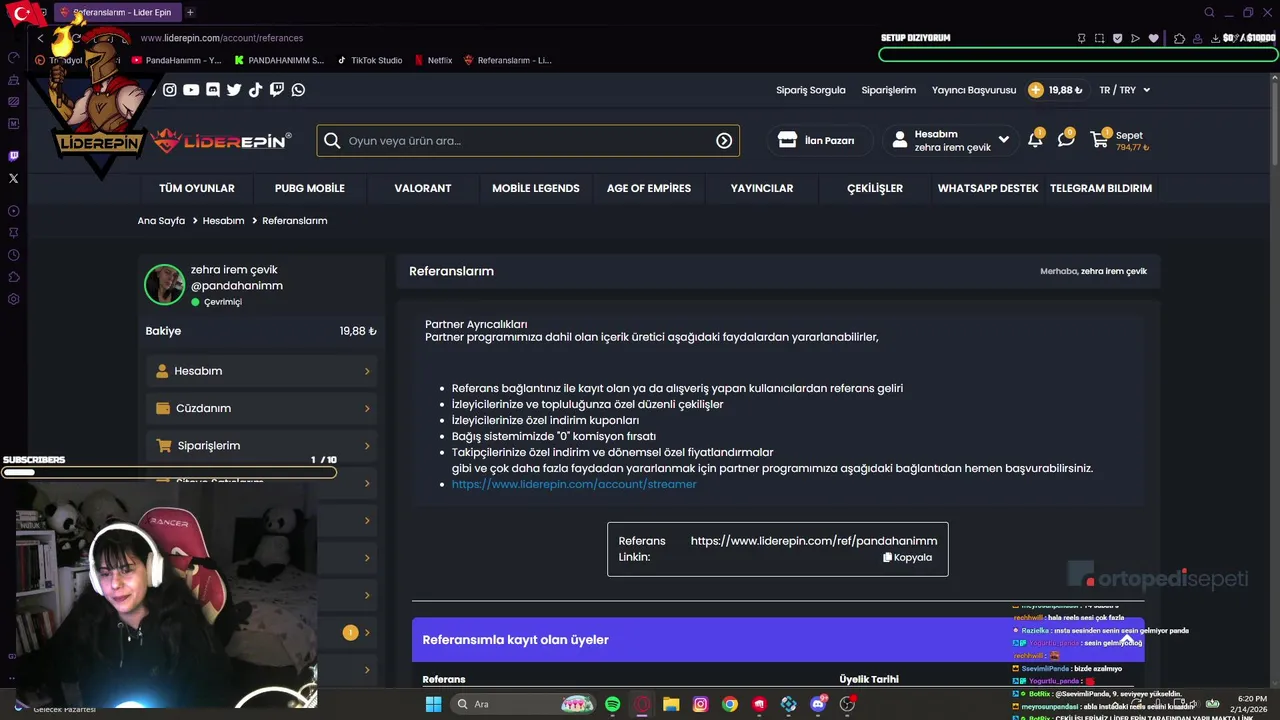Click the Hesabım breadcrumb link
Viewport: 1280px width, 720px height.
pyautogui.click(x=224, y=221)
